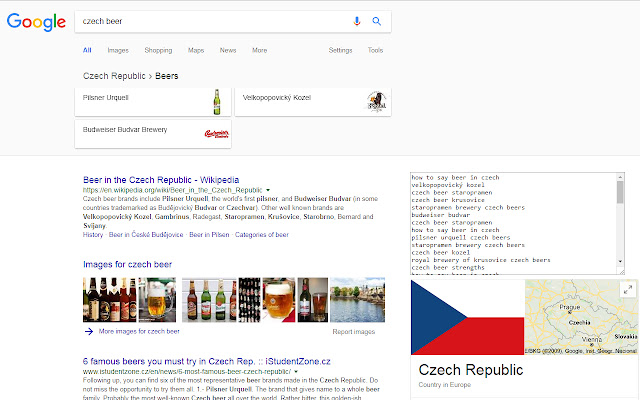
Task: Click the Budweiser Budvar red logo
Action: click(x=216, y=134)
